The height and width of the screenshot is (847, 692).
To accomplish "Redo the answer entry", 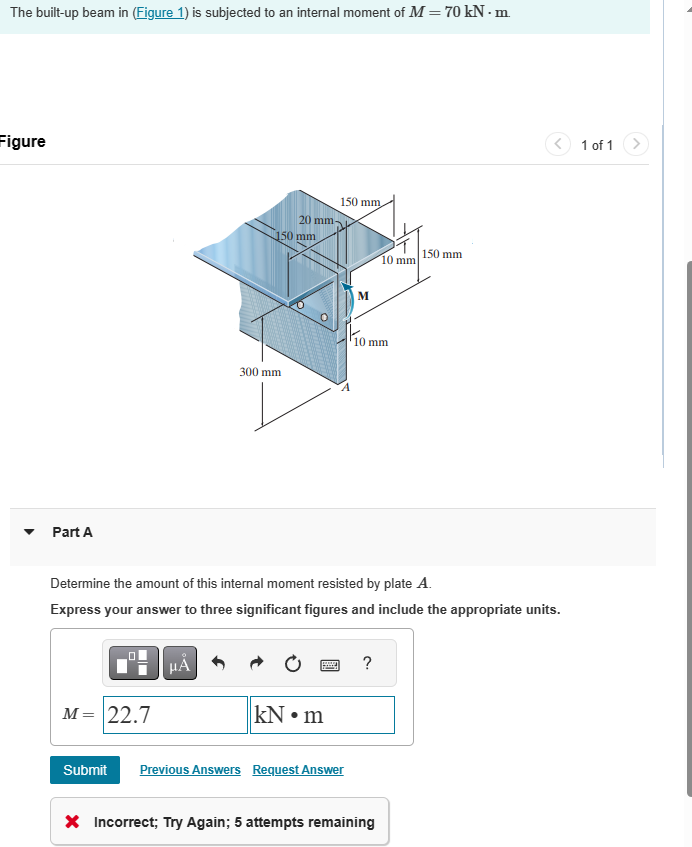I will click(x=257, y=663).
